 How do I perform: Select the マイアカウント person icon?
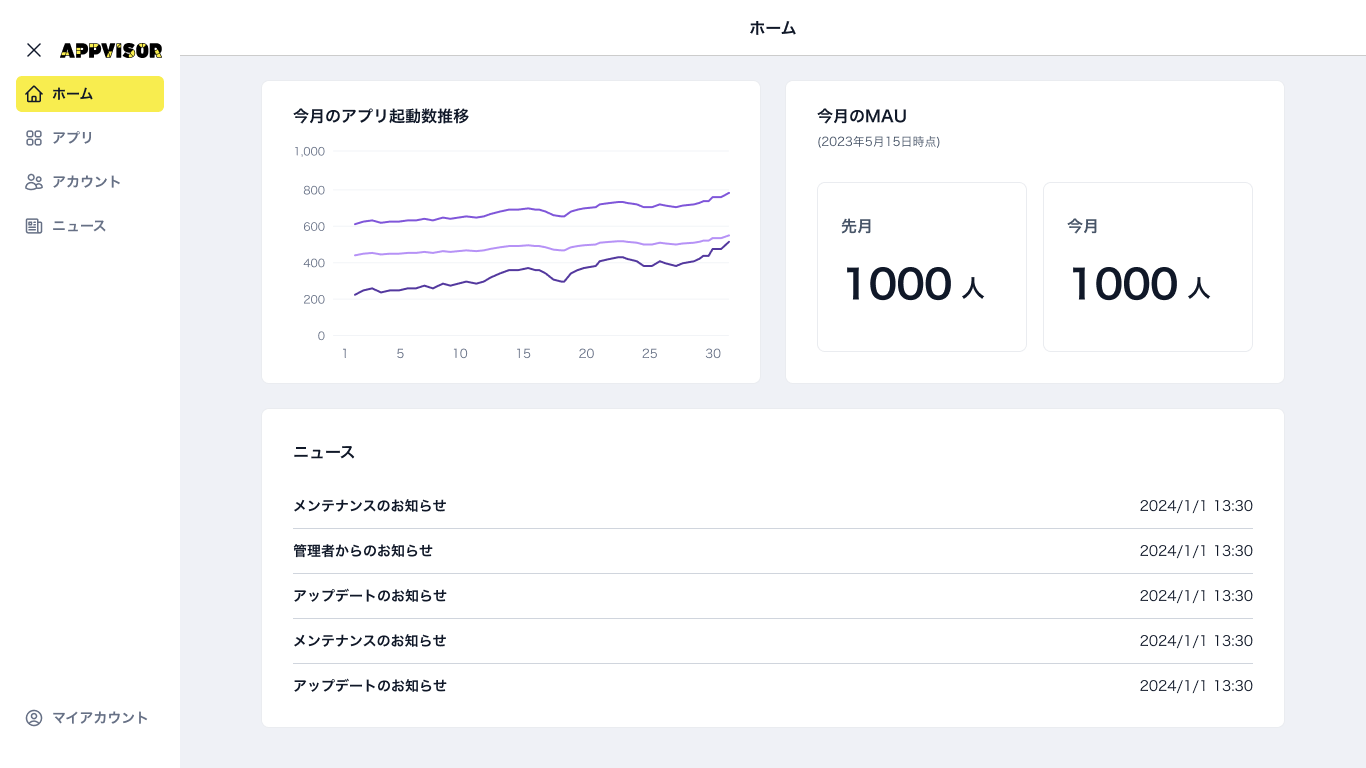34,718
